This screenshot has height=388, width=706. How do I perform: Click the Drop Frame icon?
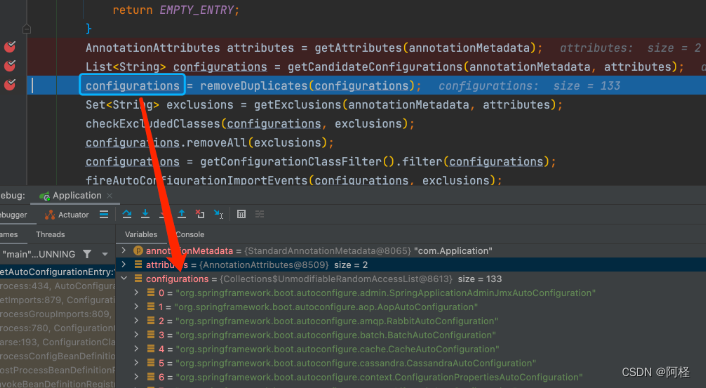[200, 214]
